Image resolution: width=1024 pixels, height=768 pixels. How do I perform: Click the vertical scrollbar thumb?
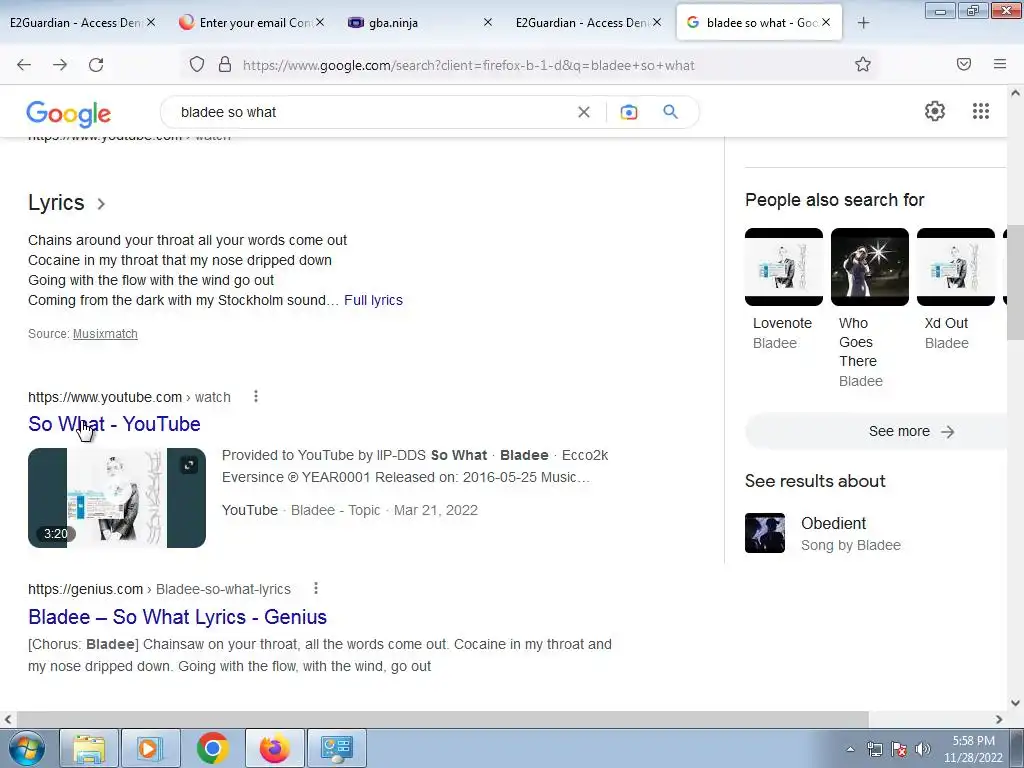[x=1015, y=282]
